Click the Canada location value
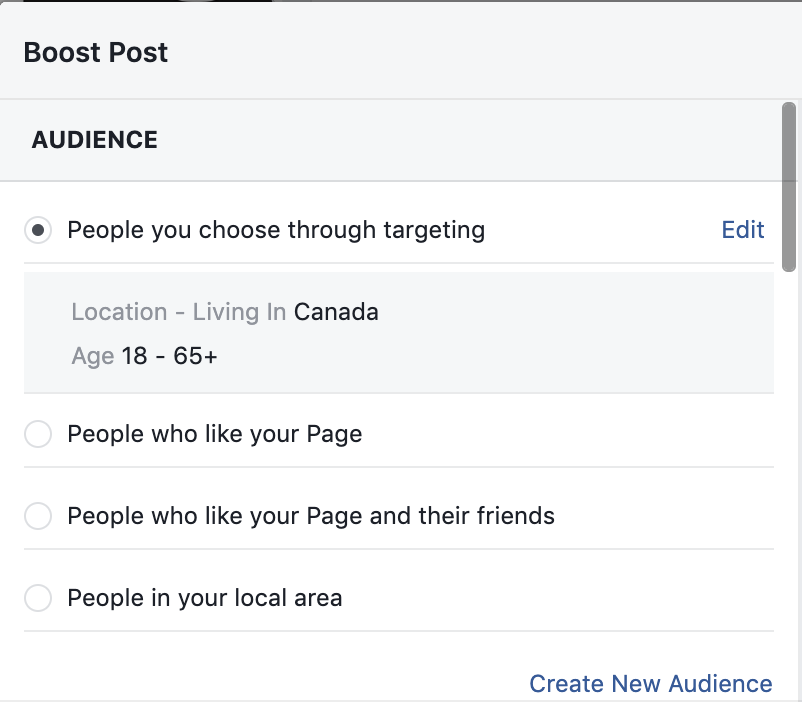Screen dimensions: 802x702 [336, 312]
